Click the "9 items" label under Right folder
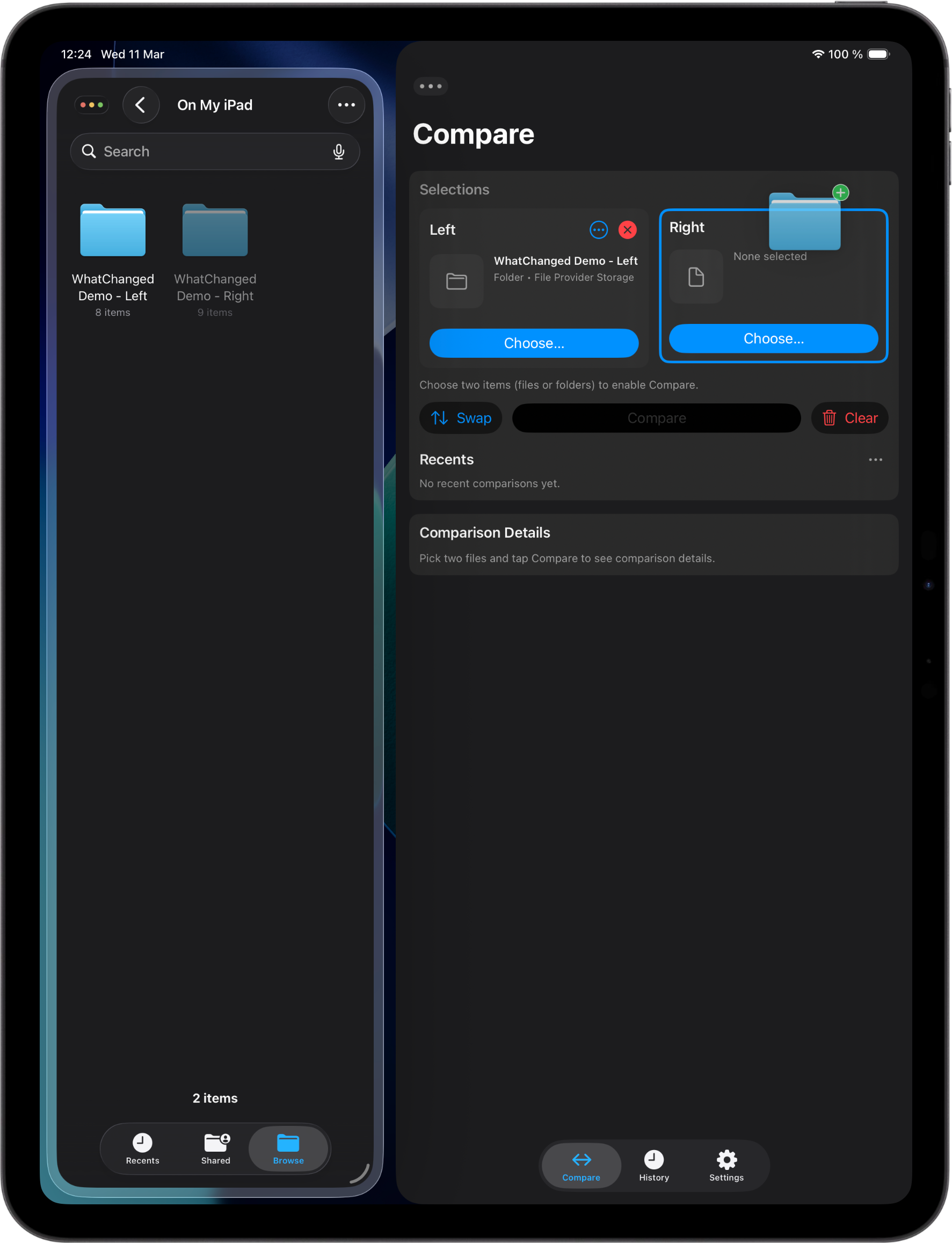This screenshot has height=1243, width=952. point(215,312)
